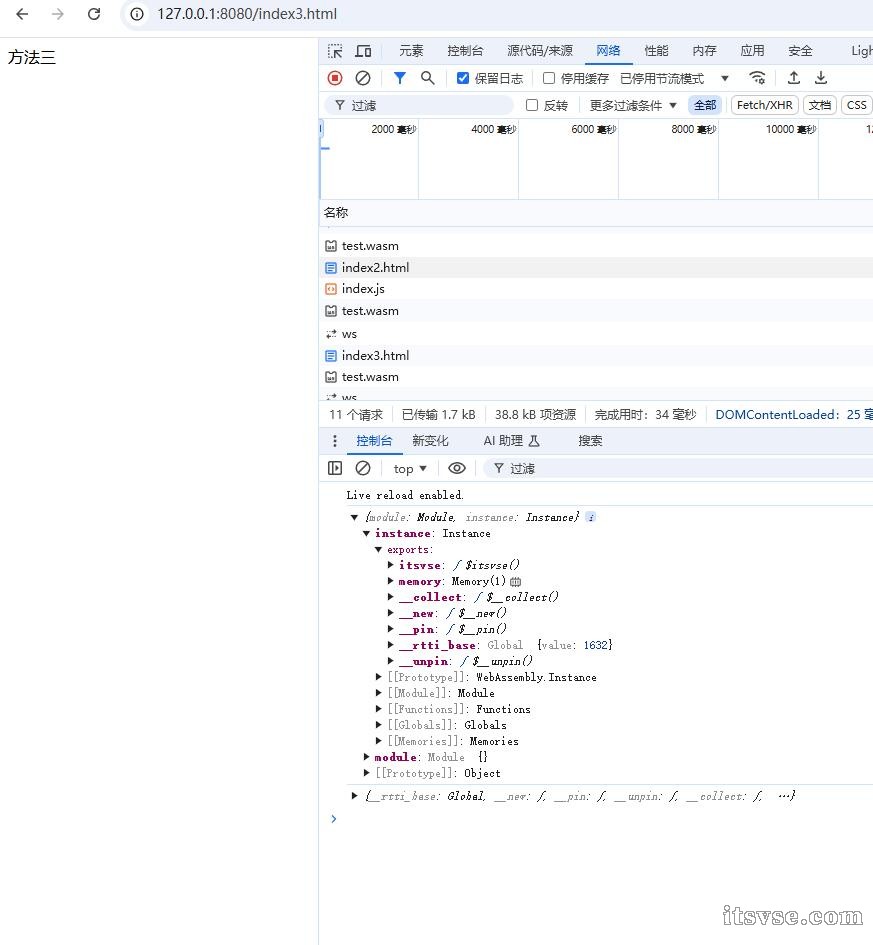Open 更多过滤条件 dropdown
The image size is (873, 945).
[633, 105]
